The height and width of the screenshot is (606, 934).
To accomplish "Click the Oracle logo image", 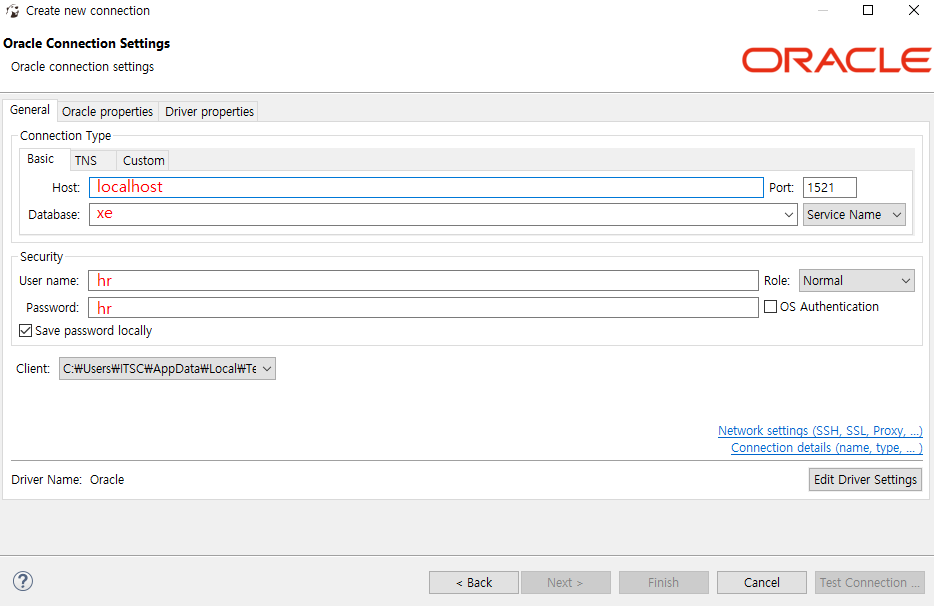I will [x=836, y=60].
